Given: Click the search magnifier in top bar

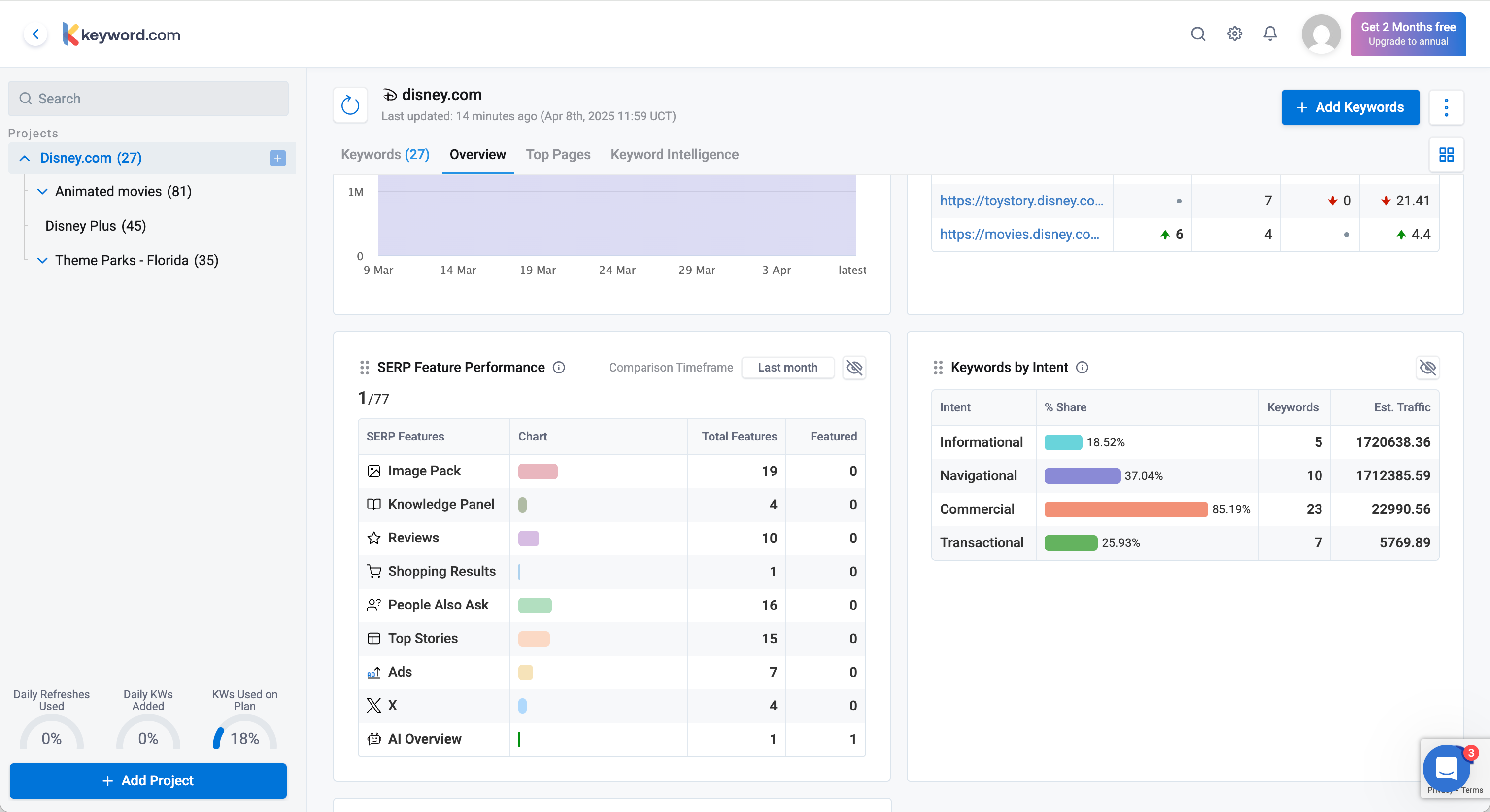Looking at the screenshot, I should pyautogui.click(x=1198, y=34).
